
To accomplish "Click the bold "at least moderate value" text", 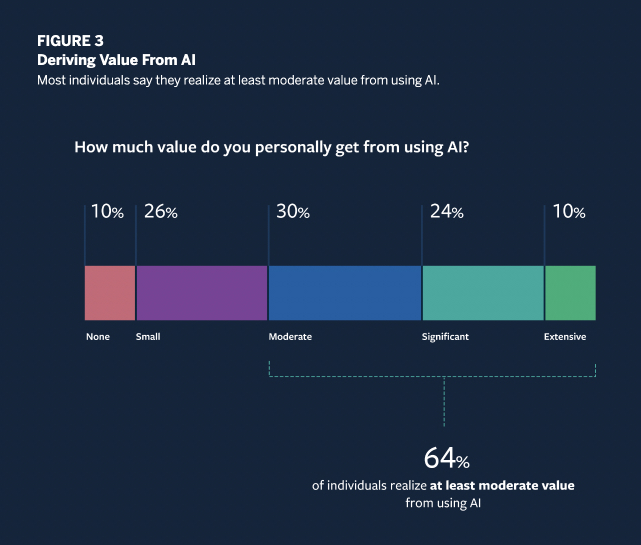I will click(503, 485).
